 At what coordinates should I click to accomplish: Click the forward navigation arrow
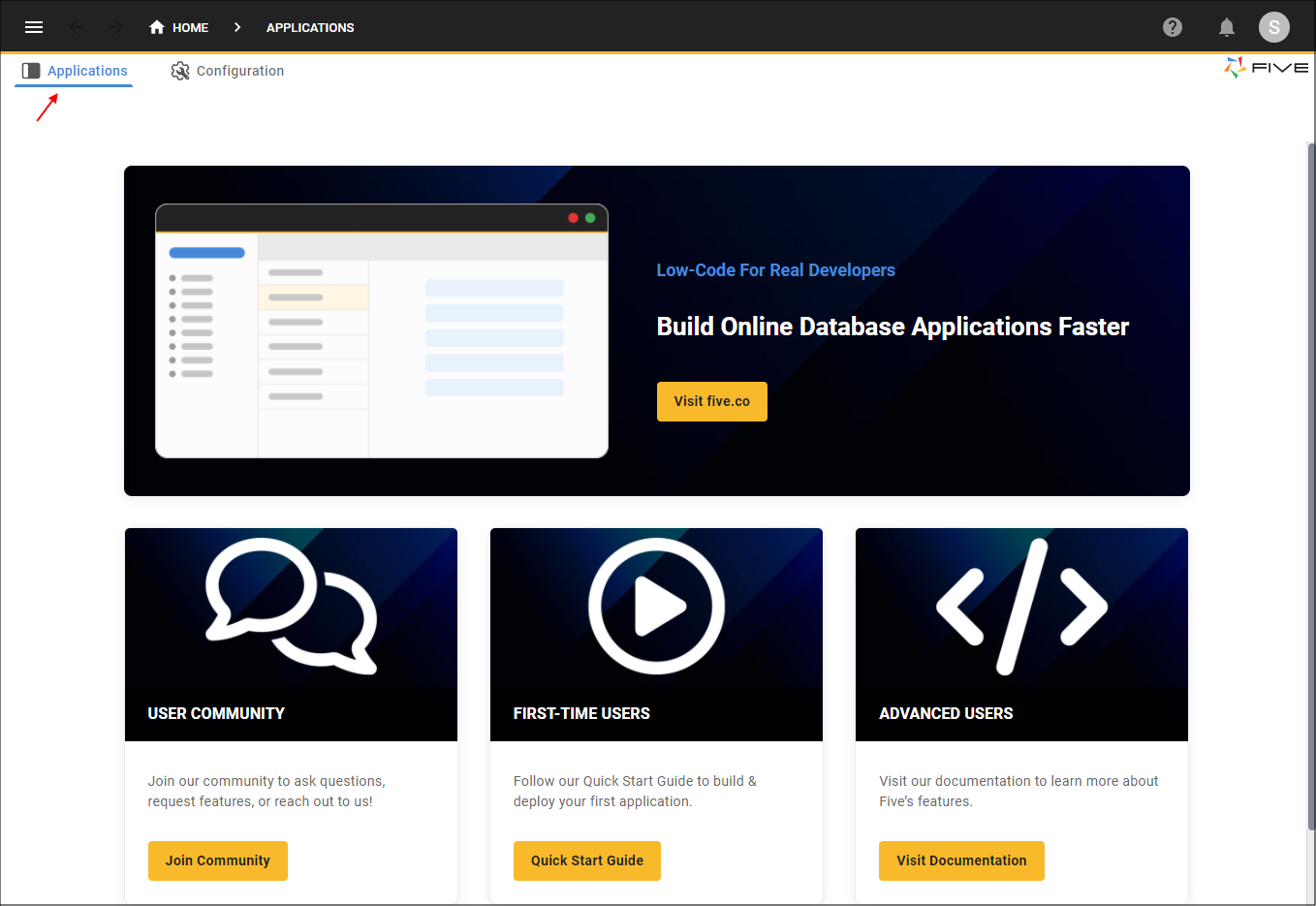tap(115, 27)
